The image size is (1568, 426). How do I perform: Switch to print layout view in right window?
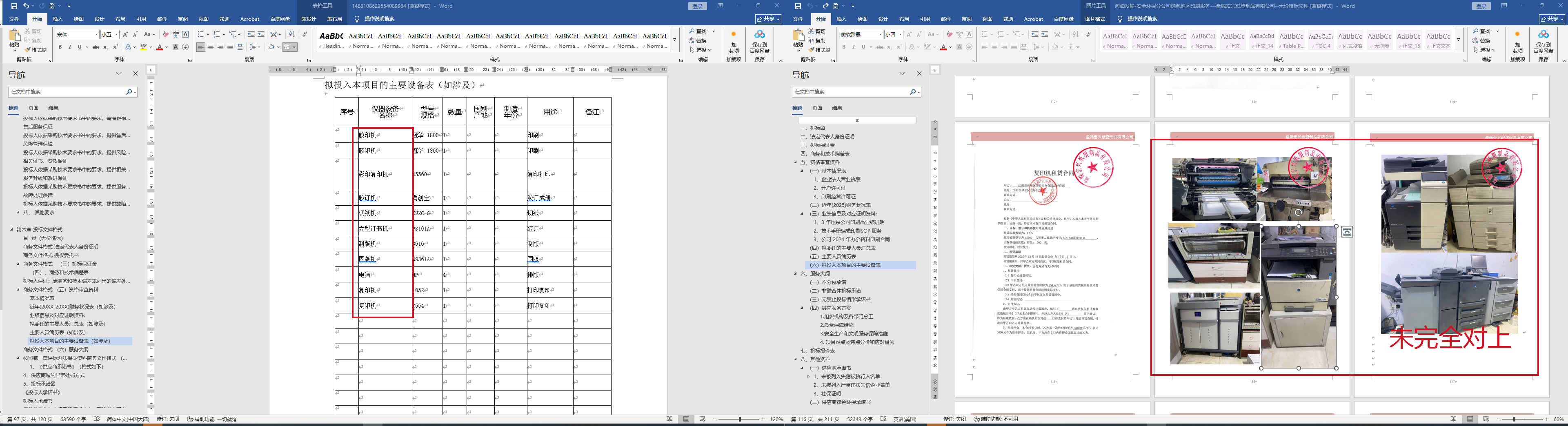click(x=1470, y=419)
